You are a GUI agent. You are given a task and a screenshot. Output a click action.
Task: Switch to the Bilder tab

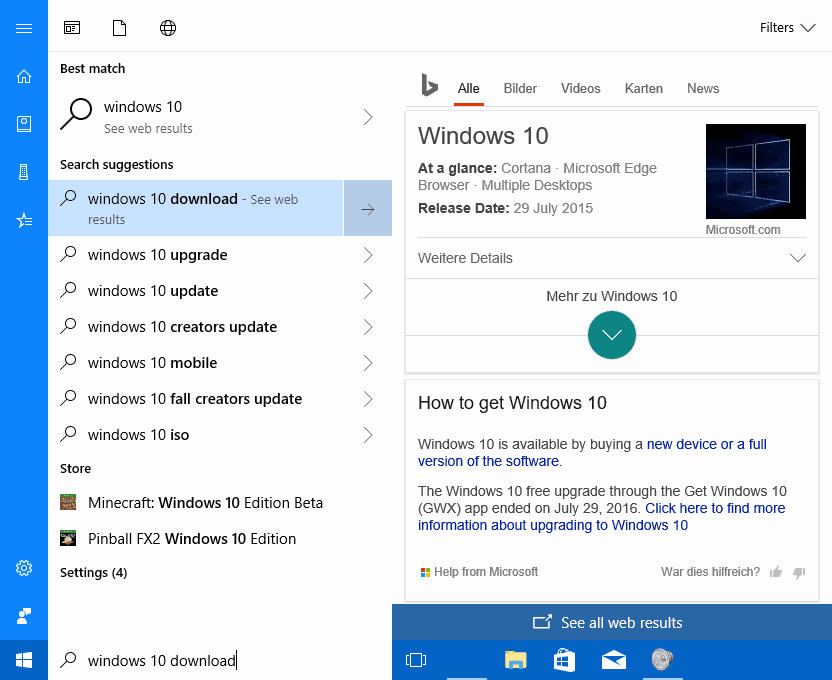click(520, 88)
